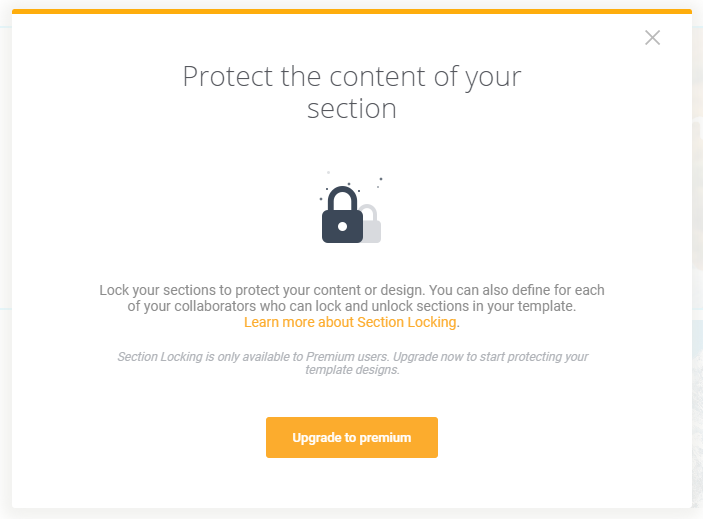Close the section locking dialog

click(x=652, y=38)
